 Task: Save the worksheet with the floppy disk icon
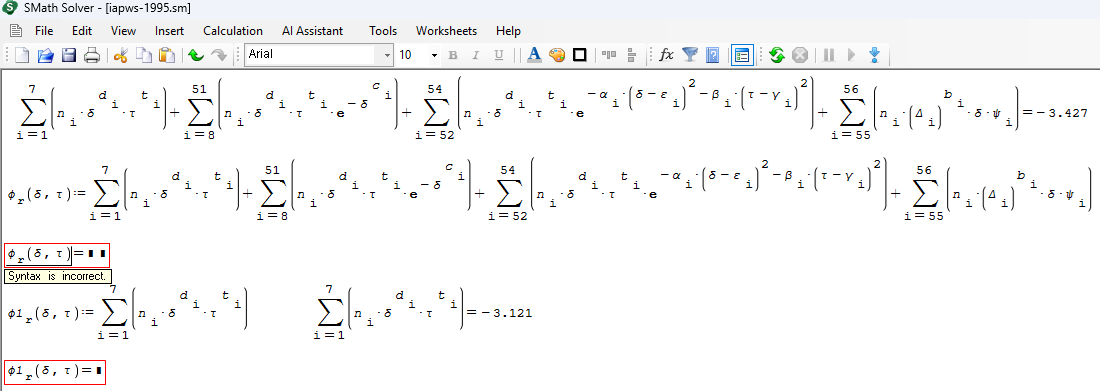pyautogui.click(x=69, y=55)
